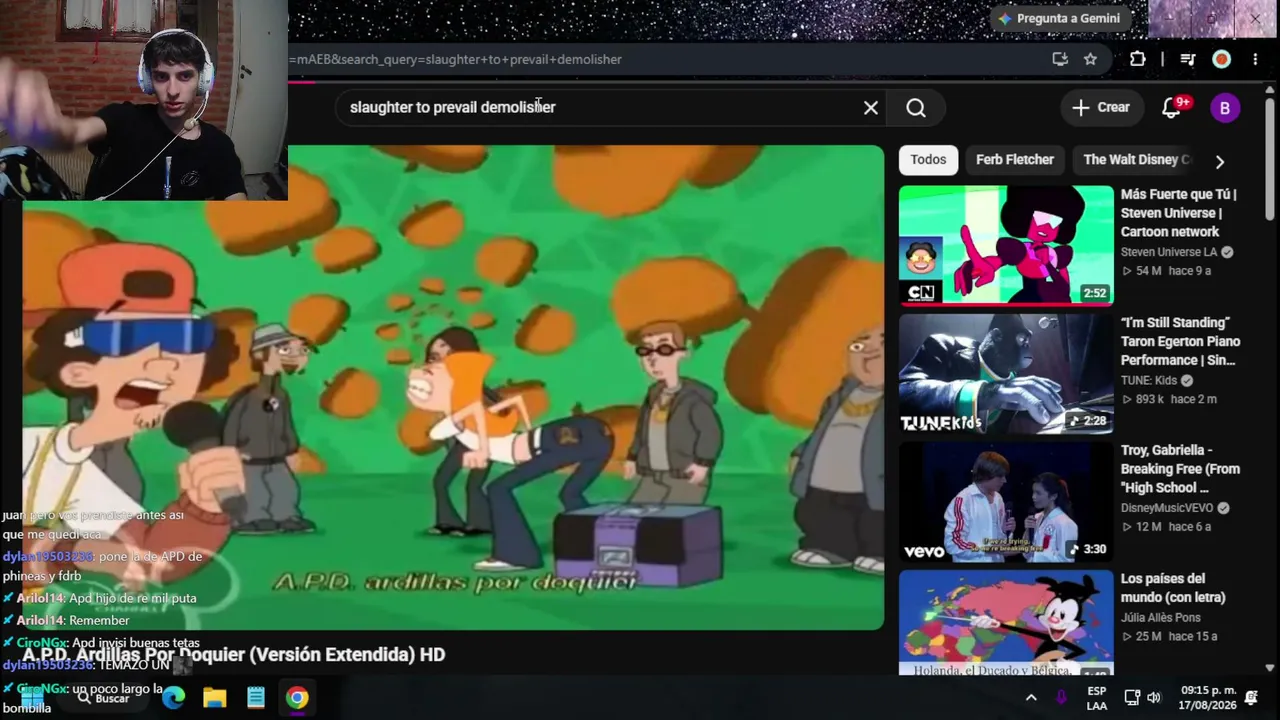
Task: Click the Chrome taskbar icon
Action: click(x=297, y=697)
